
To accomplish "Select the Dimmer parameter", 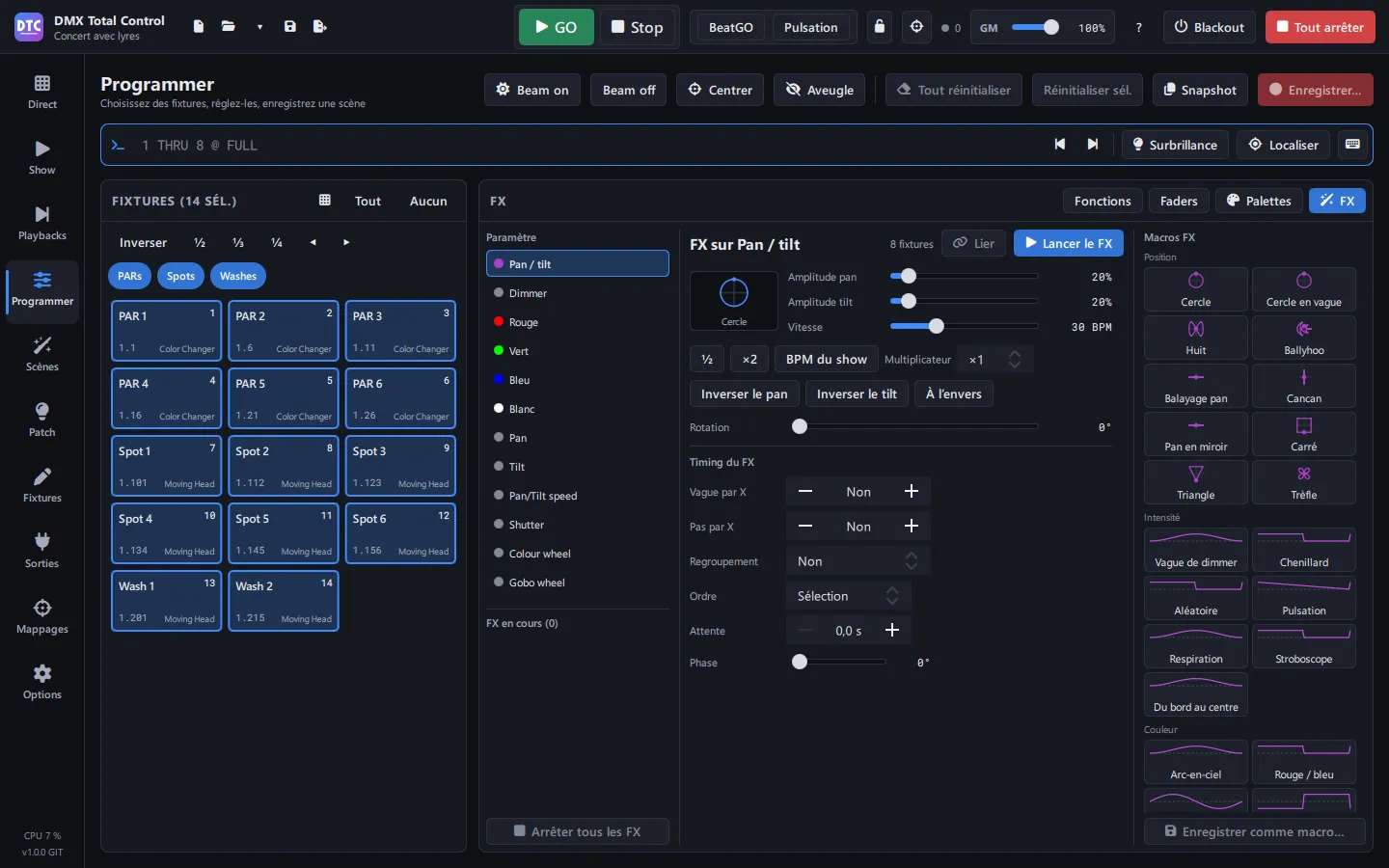I will tap(578, 293).
